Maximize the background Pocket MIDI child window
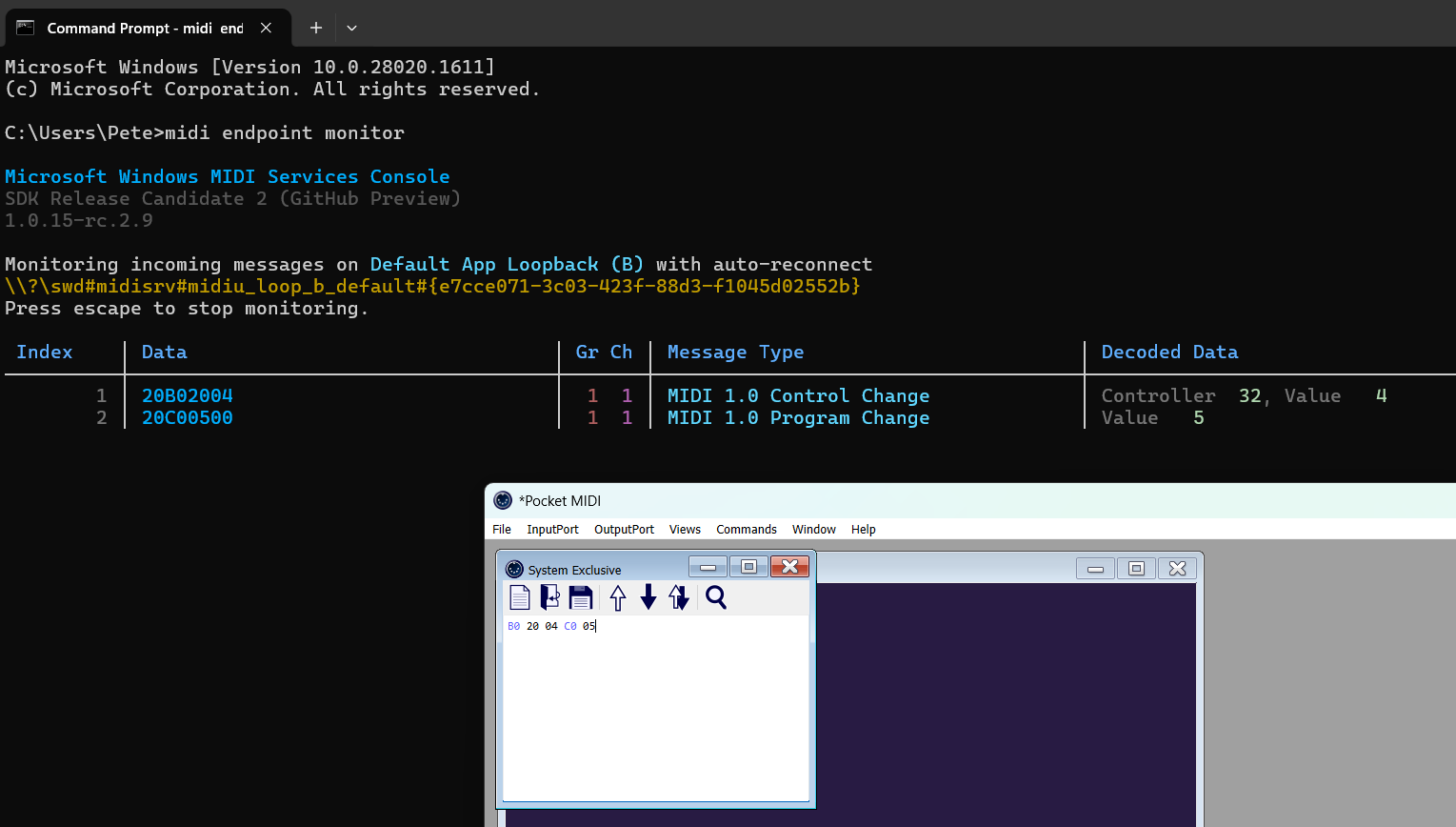This screenshot has width=1456, height=827. click(1136, 569)
